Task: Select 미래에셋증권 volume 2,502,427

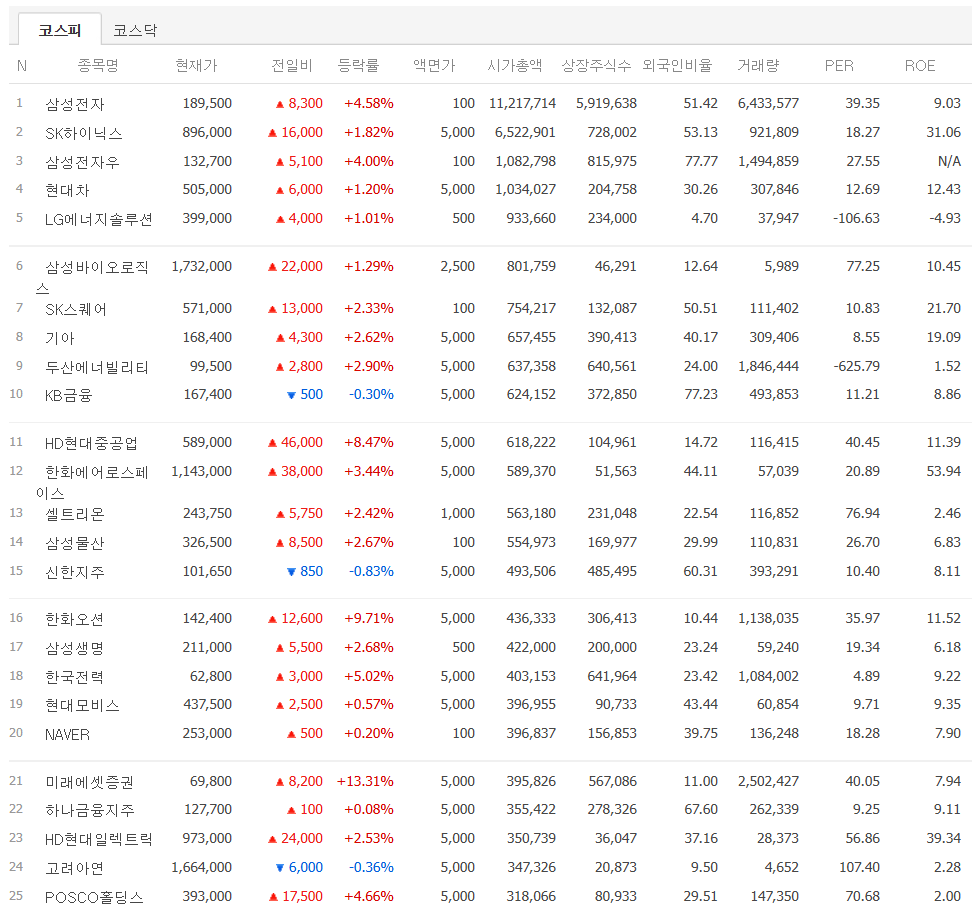Action: [768, 782]
